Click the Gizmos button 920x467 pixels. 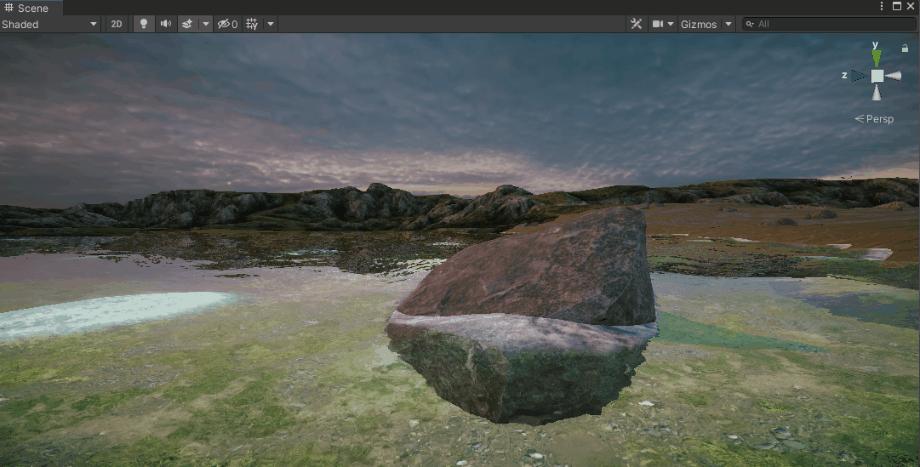(699, 24)
